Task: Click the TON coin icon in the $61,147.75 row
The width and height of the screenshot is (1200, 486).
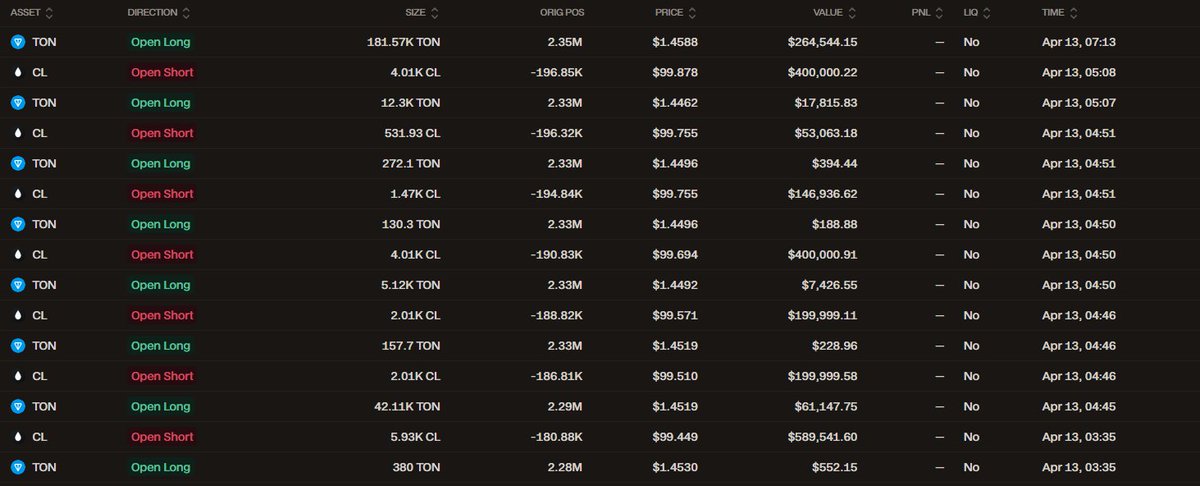Action: tap(17, 407)
